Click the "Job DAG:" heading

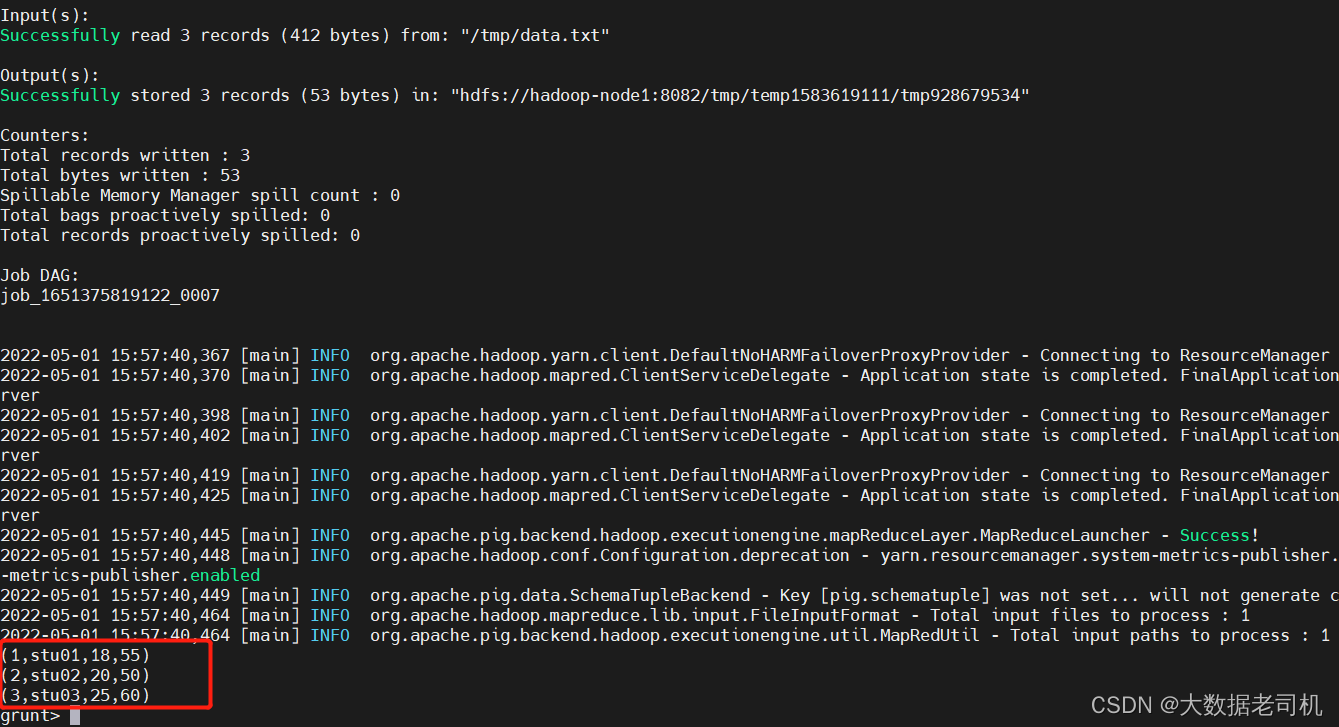(x=40, y=275)
